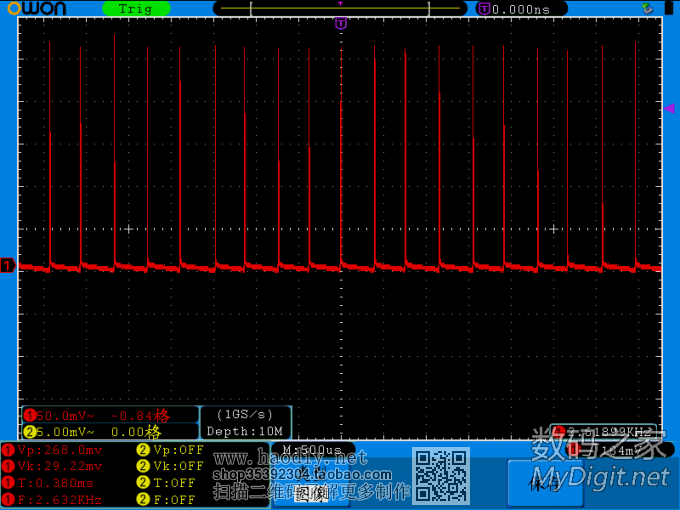680x510 pixels.
Task: Click the waveform memory position bar
Action: click(x=340, y=8)
